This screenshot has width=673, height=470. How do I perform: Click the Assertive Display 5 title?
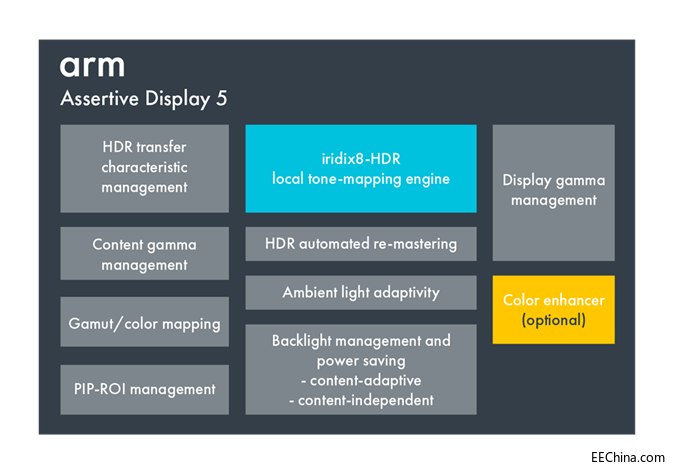[x=144, y=99]
